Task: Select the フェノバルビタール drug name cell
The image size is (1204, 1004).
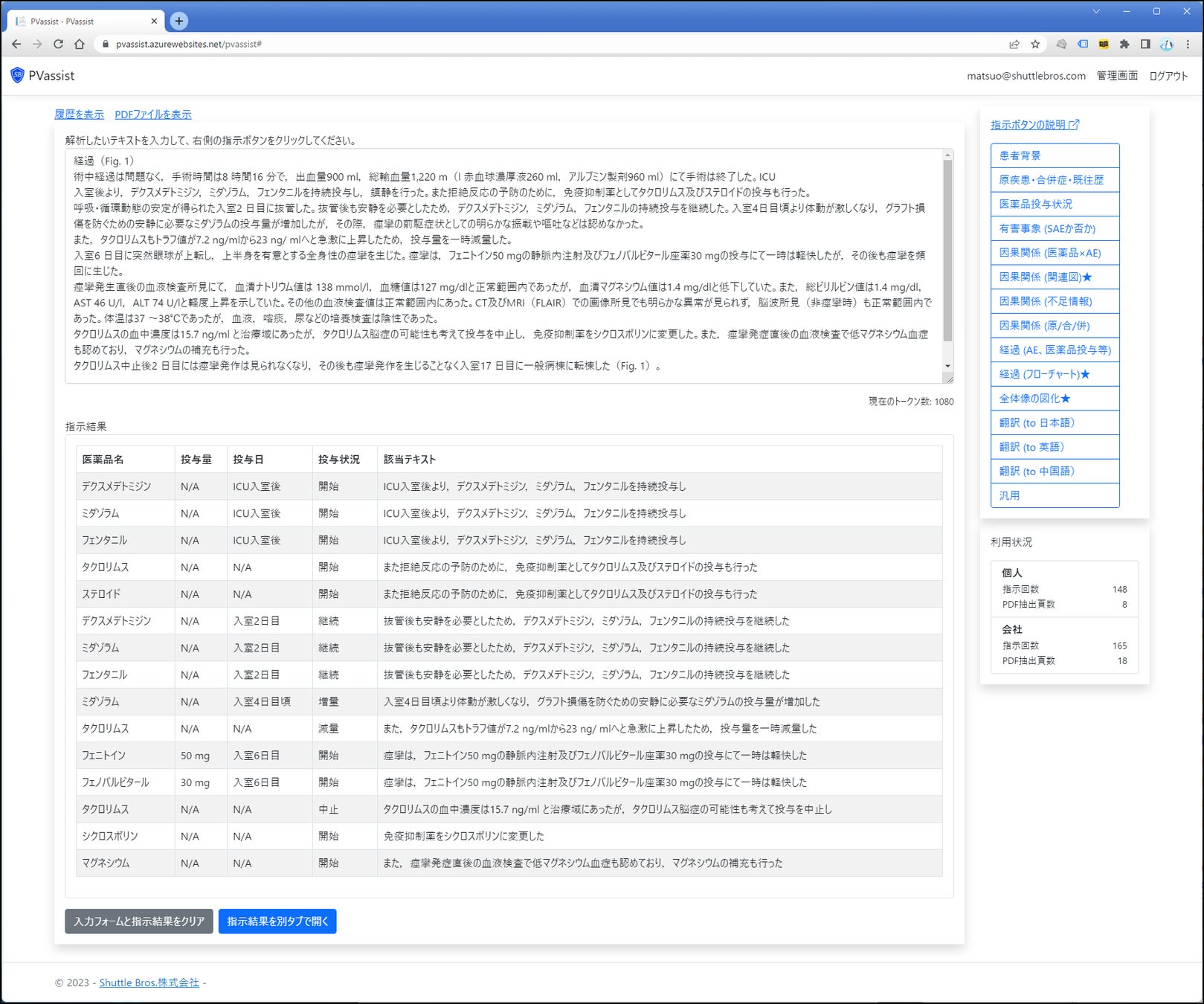Action: point(126,782)
